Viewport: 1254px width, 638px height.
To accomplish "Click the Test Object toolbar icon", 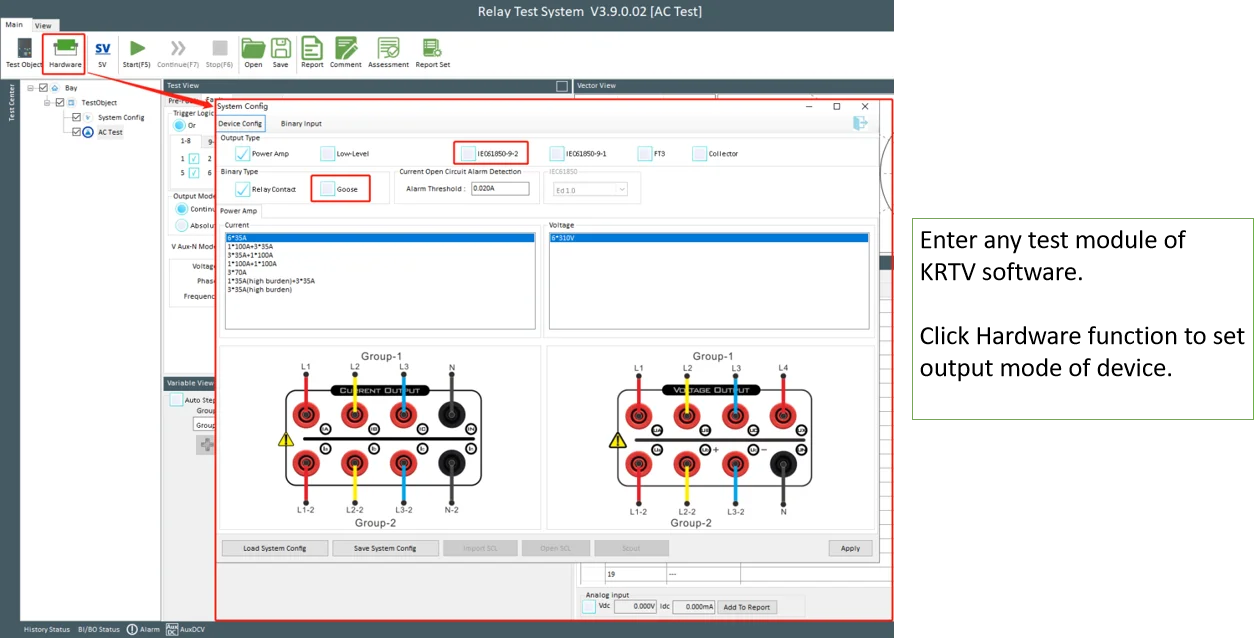I will (x=24, y=52).
